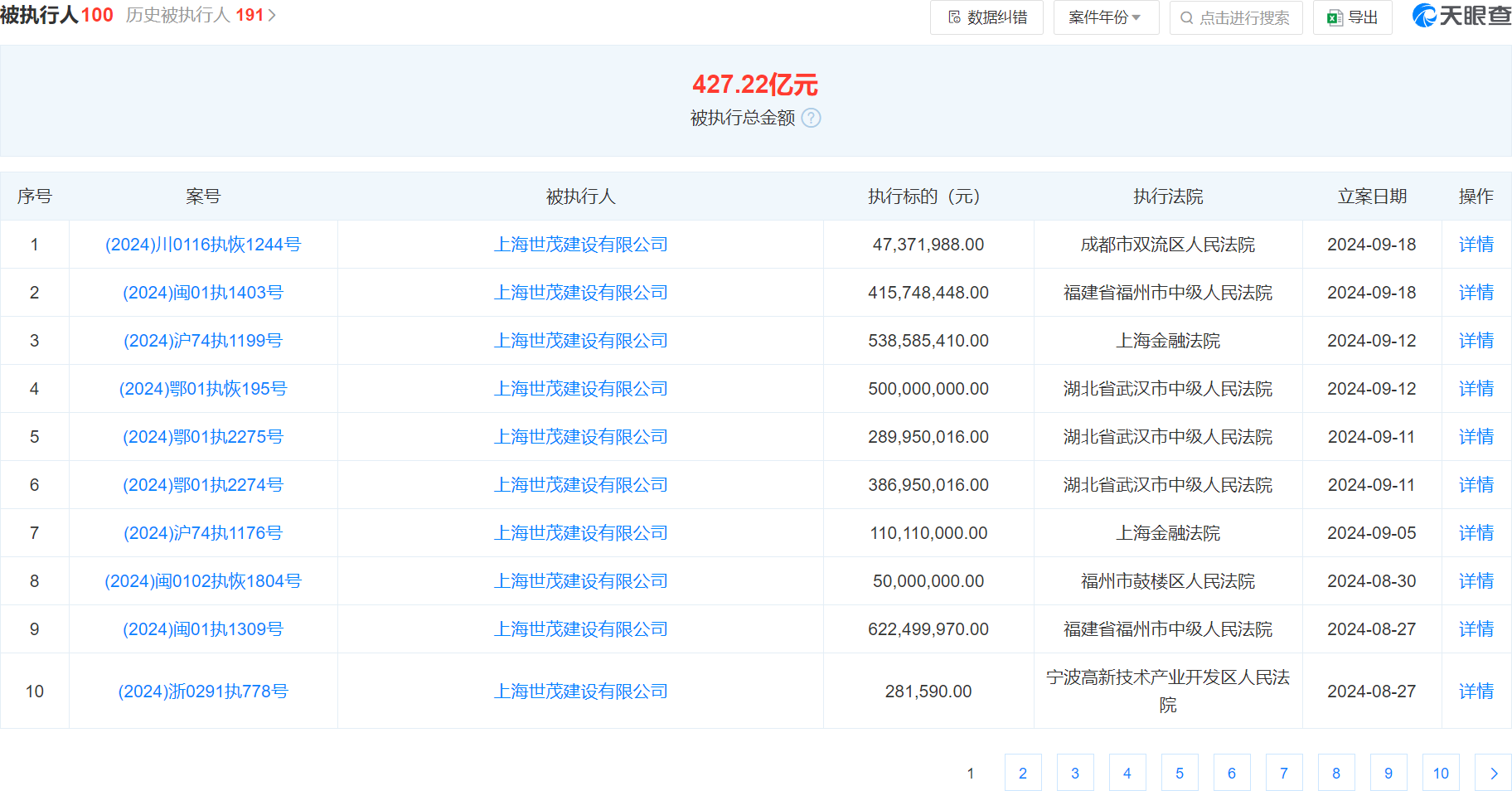Click court 福州市鼓楼区人民法院
This screenshot has width=1512, height=791.
click(x=1168, y=581)
